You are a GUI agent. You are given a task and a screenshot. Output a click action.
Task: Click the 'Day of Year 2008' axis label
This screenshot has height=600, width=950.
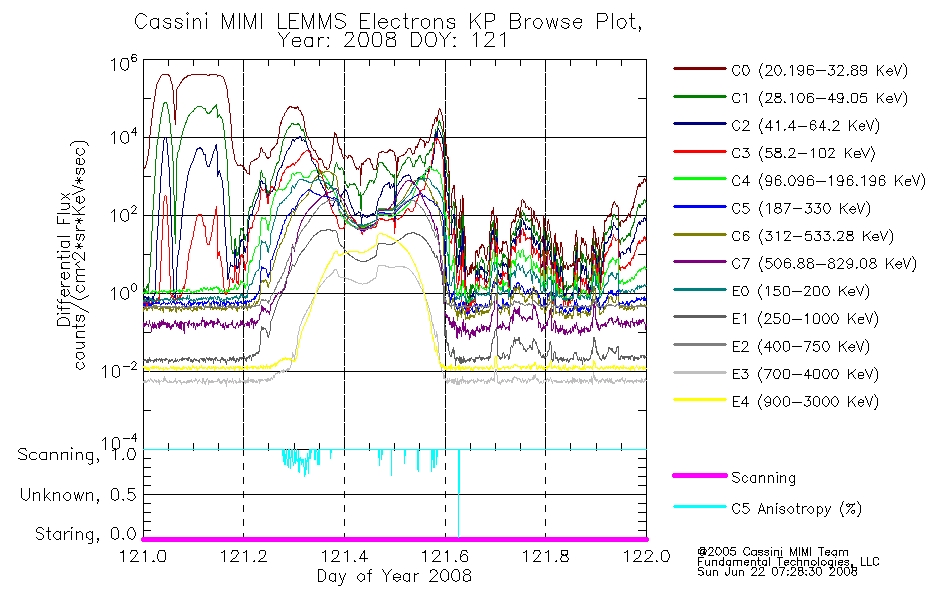pyautogui.click(x=394, y=576)
